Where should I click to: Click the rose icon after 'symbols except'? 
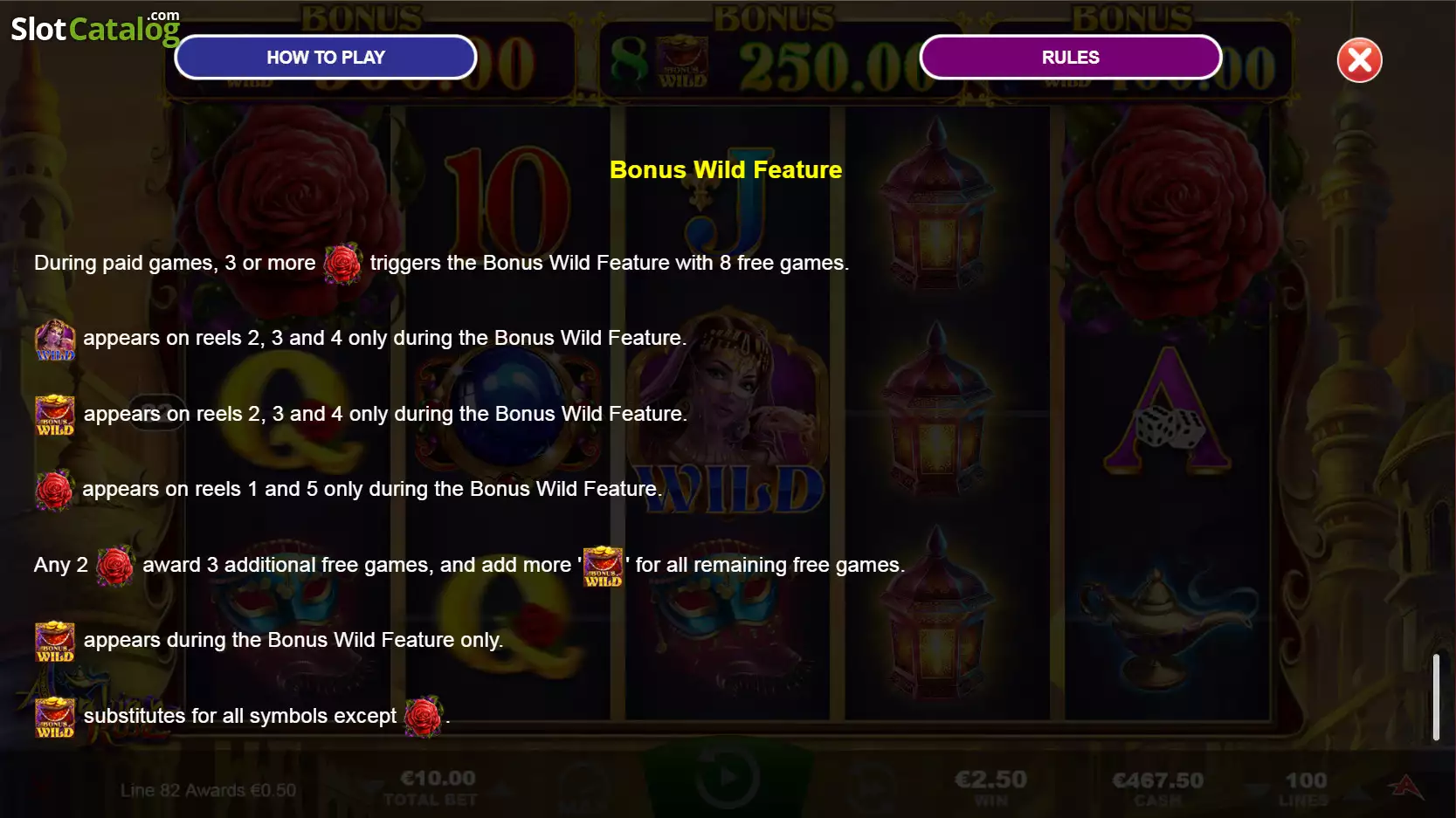click(424, 718)
